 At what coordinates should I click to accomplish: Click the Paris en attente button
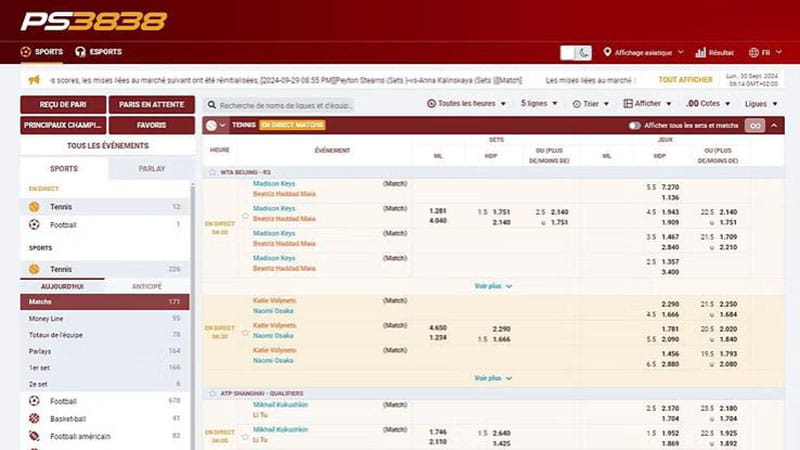pos(151,104)
